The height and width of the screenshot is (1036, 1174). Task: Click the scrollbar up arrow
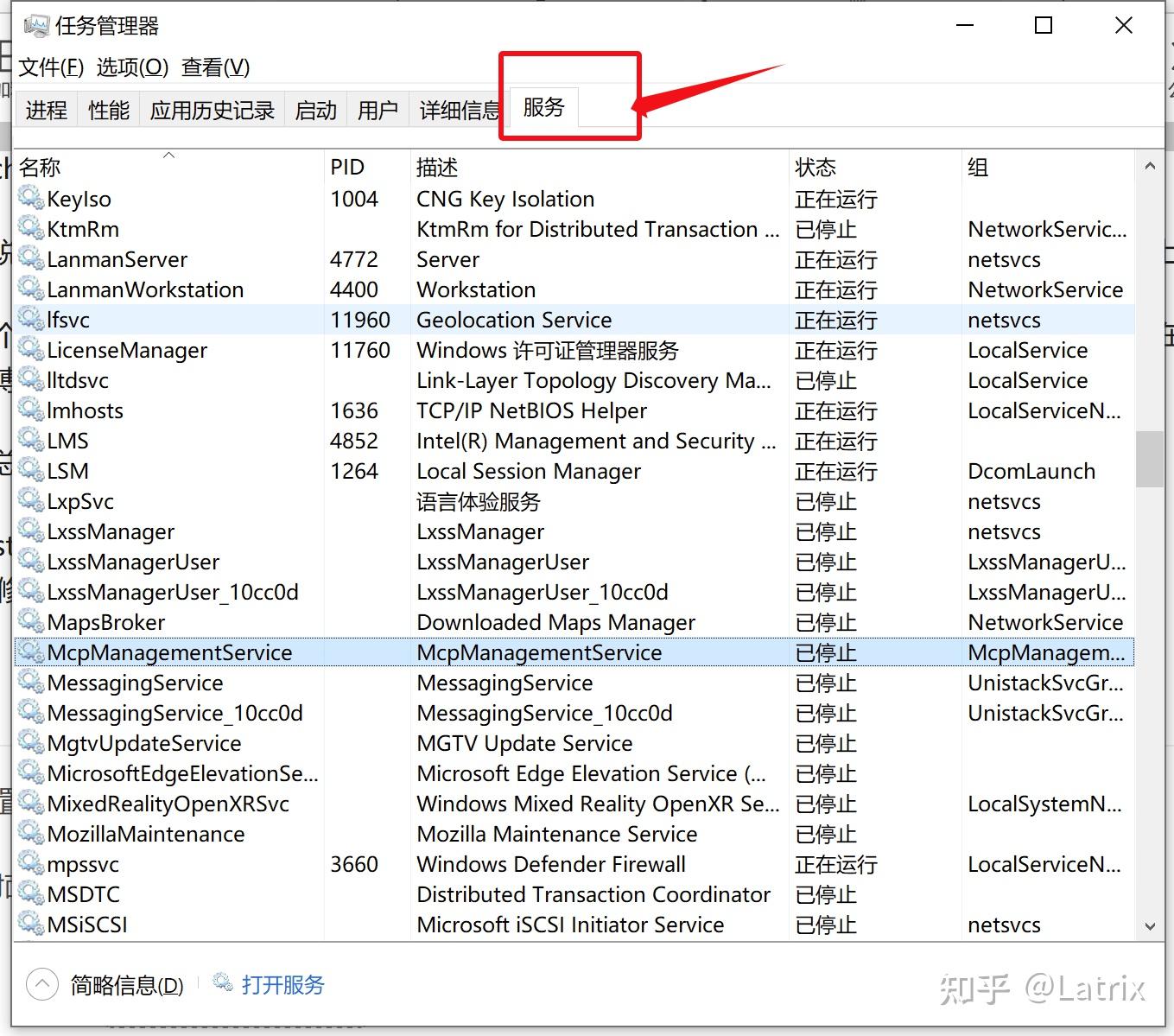(1151, 166)
